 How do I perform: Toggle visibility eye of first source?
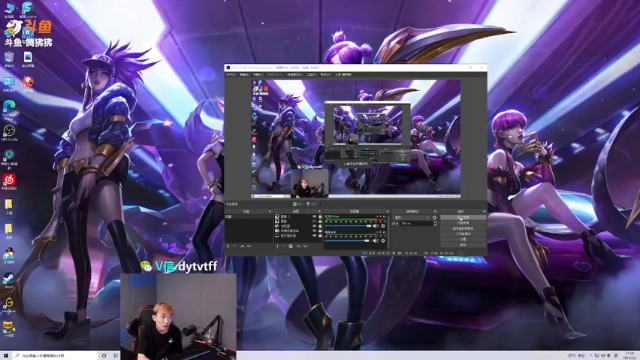tap(314, 216)
